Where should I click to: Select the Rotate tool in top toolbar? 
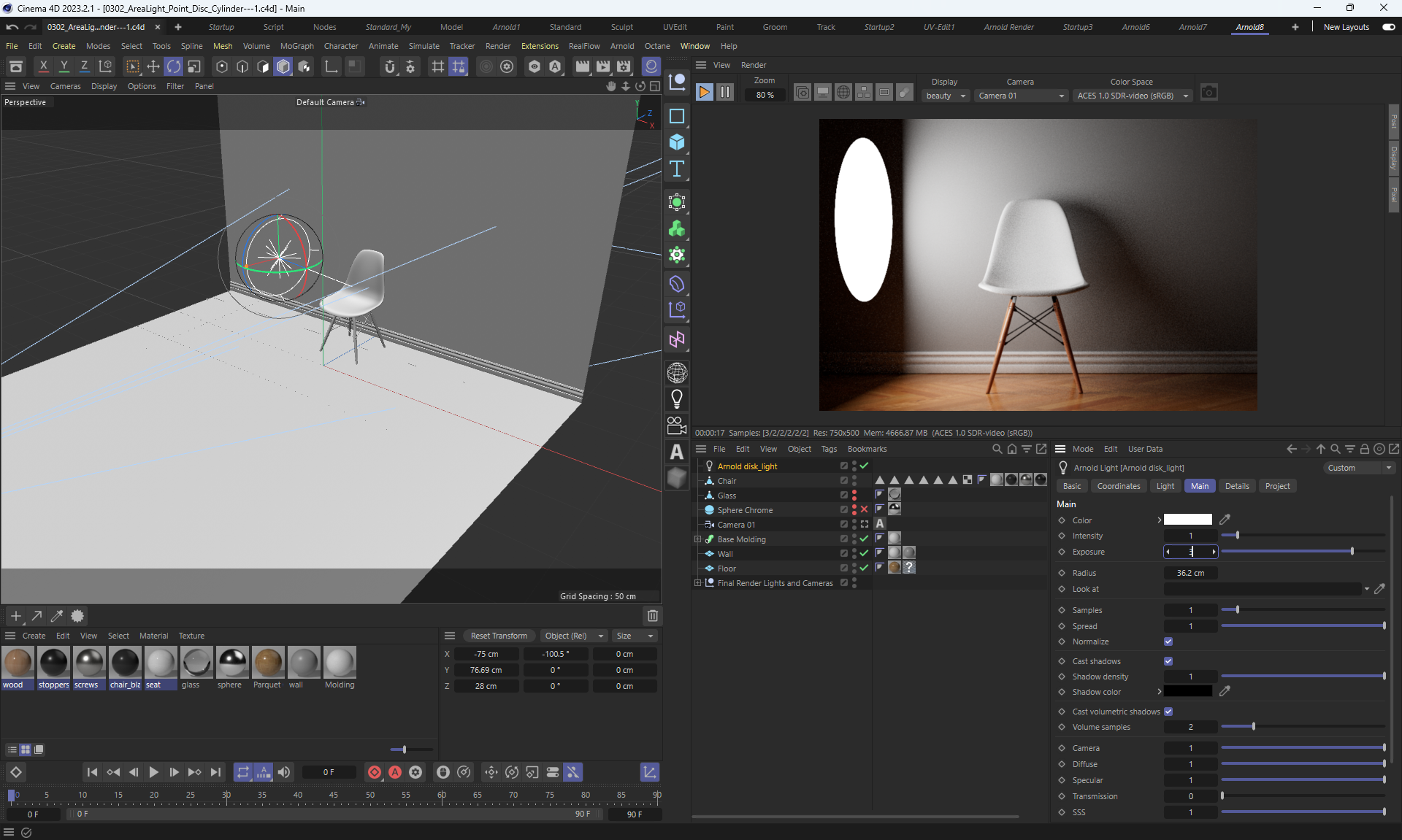pyautogui.click(x=173, y=66)
